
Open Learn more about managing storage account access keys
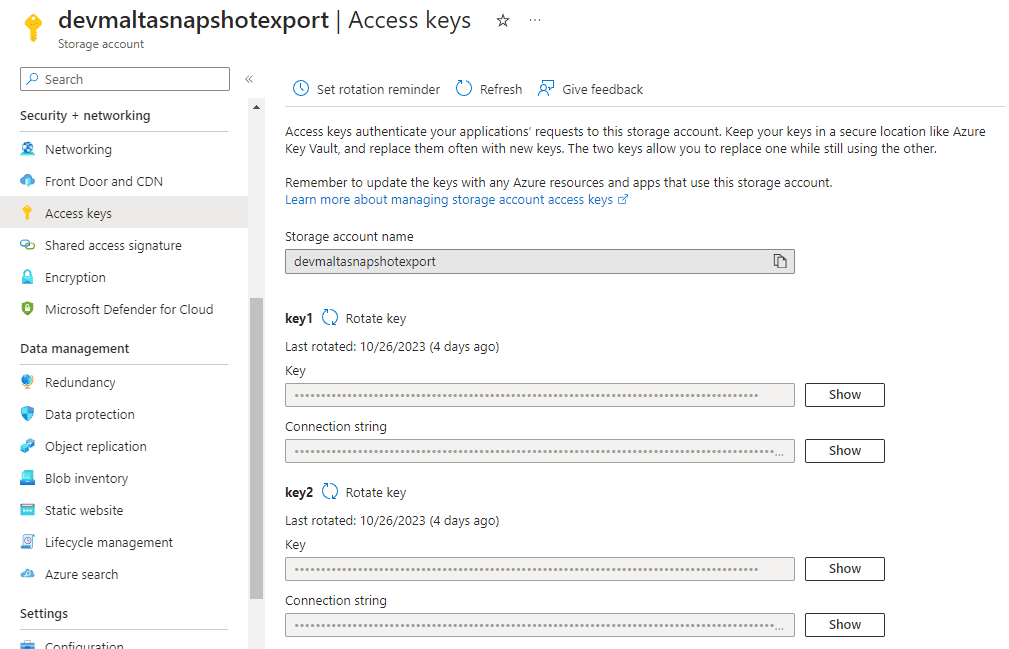click(x=449, y=199)
